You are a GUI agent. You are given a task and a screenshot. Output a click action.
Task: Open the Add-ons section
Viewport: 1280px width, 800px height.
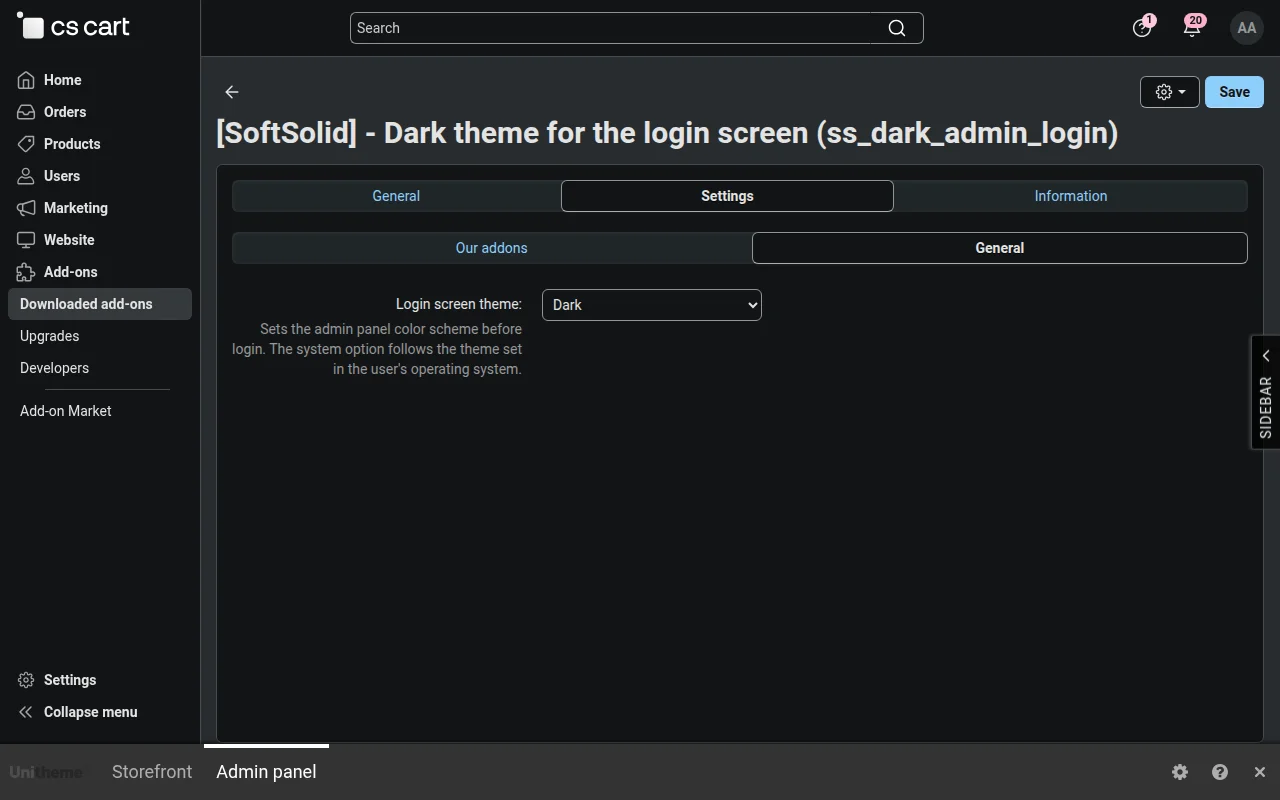70,272
